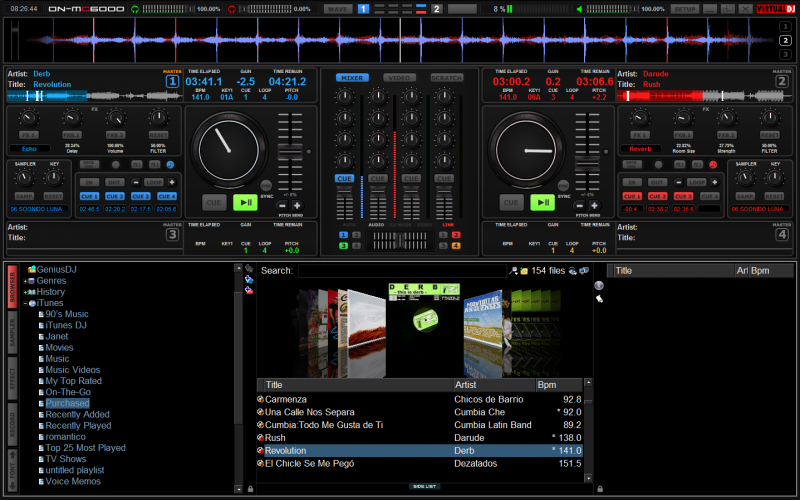Click pitch bend plus on deck 2
The image size is (800, 500).
(x=594, y=206)
